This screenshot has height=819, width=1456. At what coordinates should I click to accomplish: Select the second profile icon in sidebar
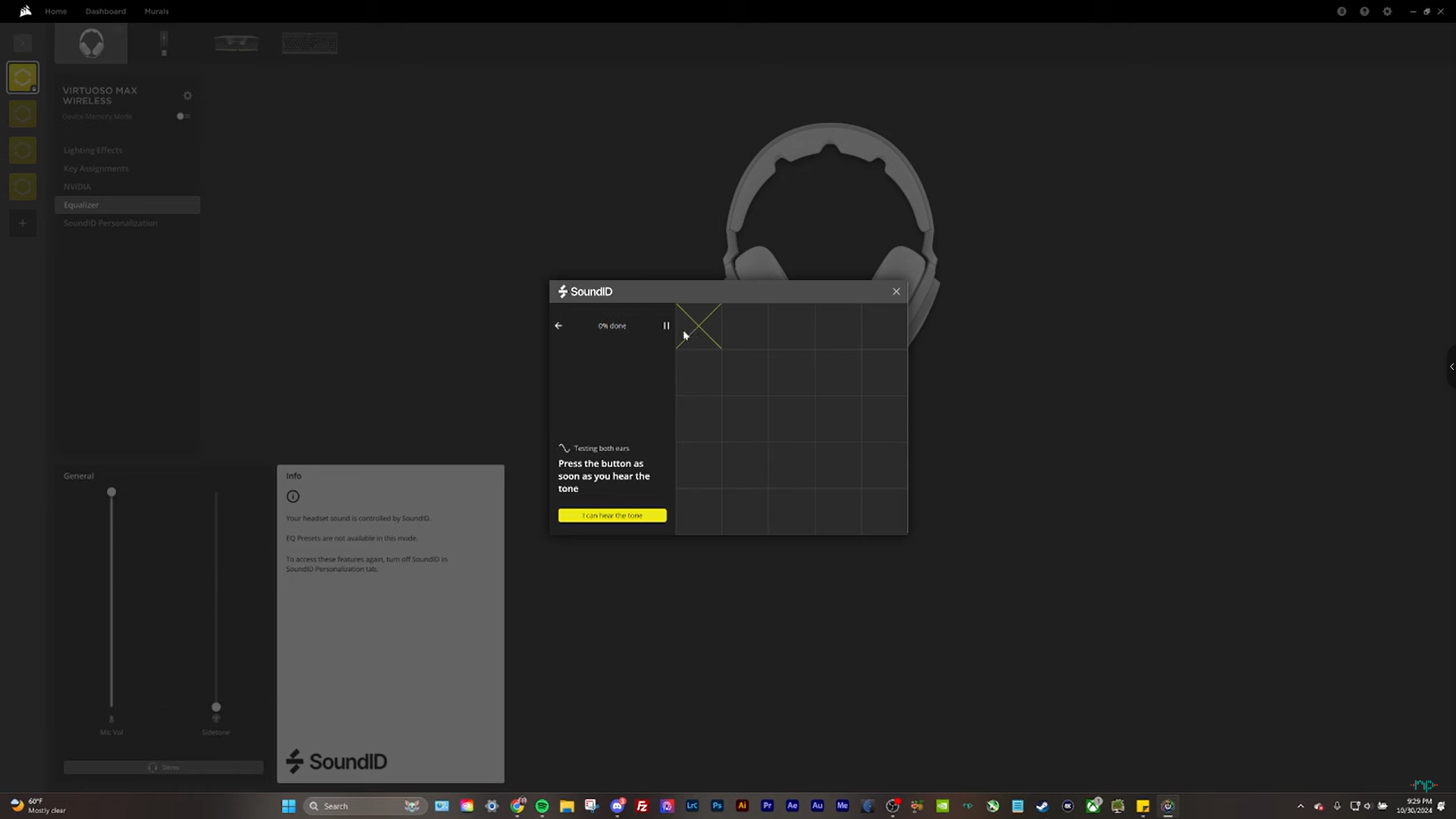pyautogui.click(x=23, y=114)
